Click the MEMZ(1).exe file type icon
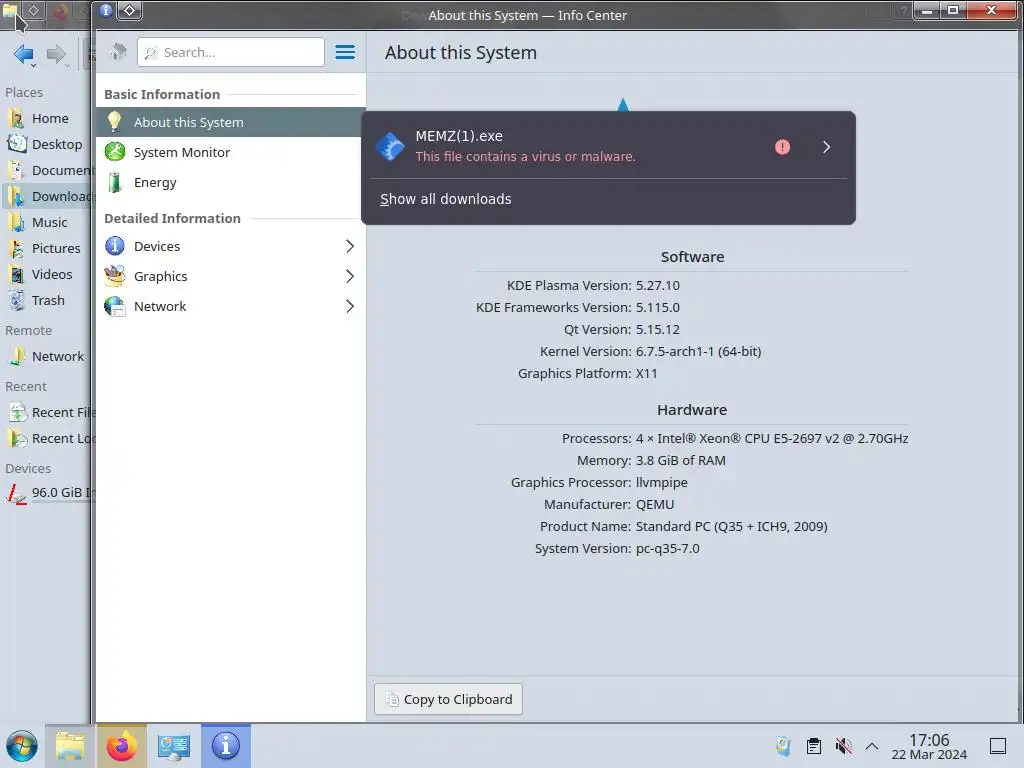Screen dimensions: 1024x768 click(391, 146)
